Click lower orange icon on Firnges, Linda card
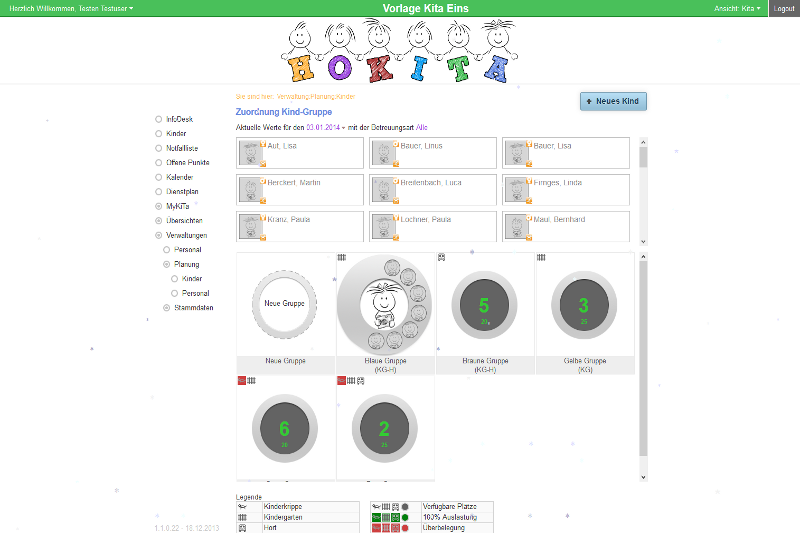This screenshot has width=800, height=533. pos(529,200)
